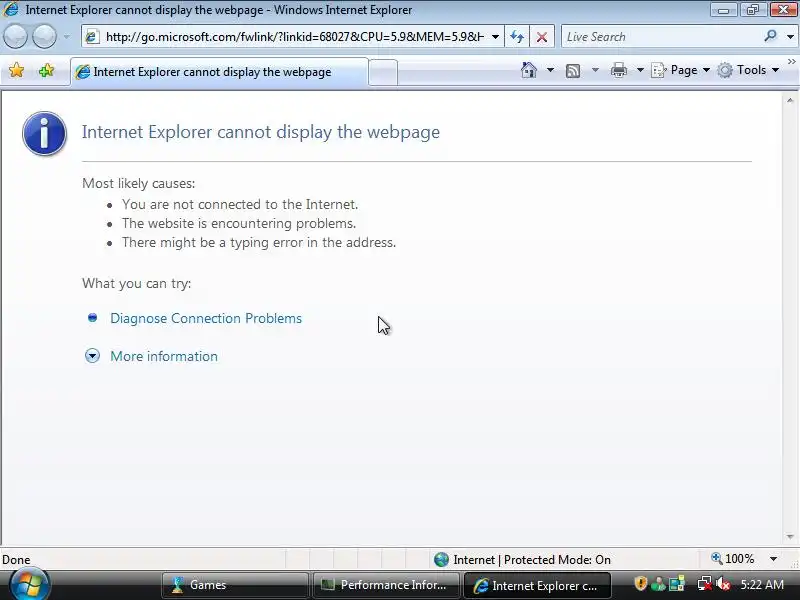Click Diagnose Connection Problems link
Screen dimensions: 800x600
tap(206, 318)
